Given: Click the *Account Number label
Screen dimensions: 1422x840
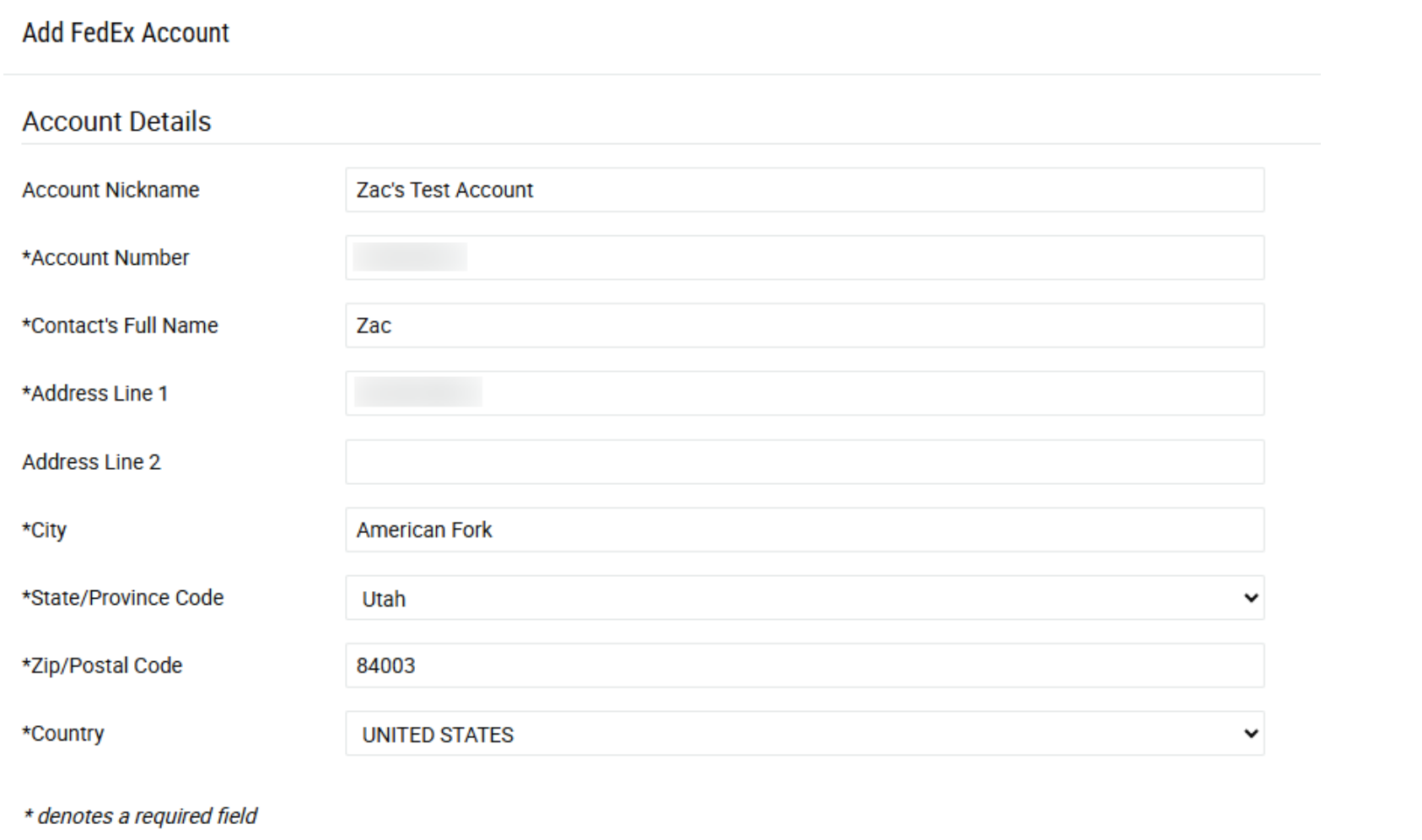Looking at the screenshot, I should click(x=105, y=257).
